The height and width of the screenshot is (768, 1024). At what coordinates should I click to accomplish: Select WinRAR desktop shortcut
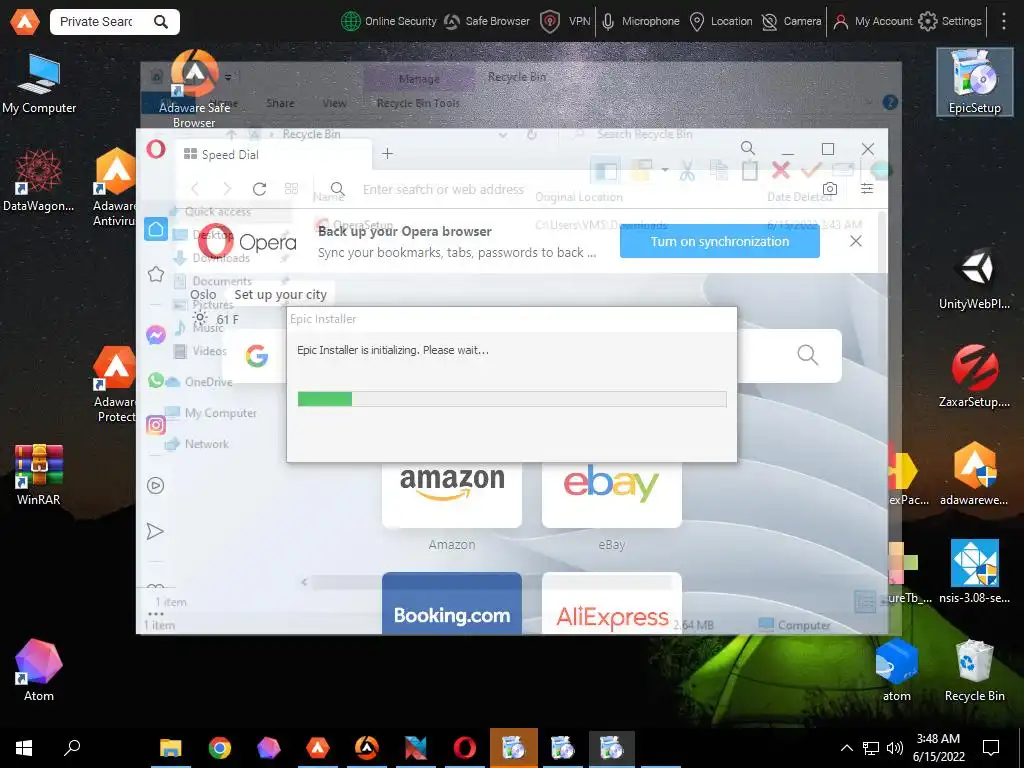point(39,475)
